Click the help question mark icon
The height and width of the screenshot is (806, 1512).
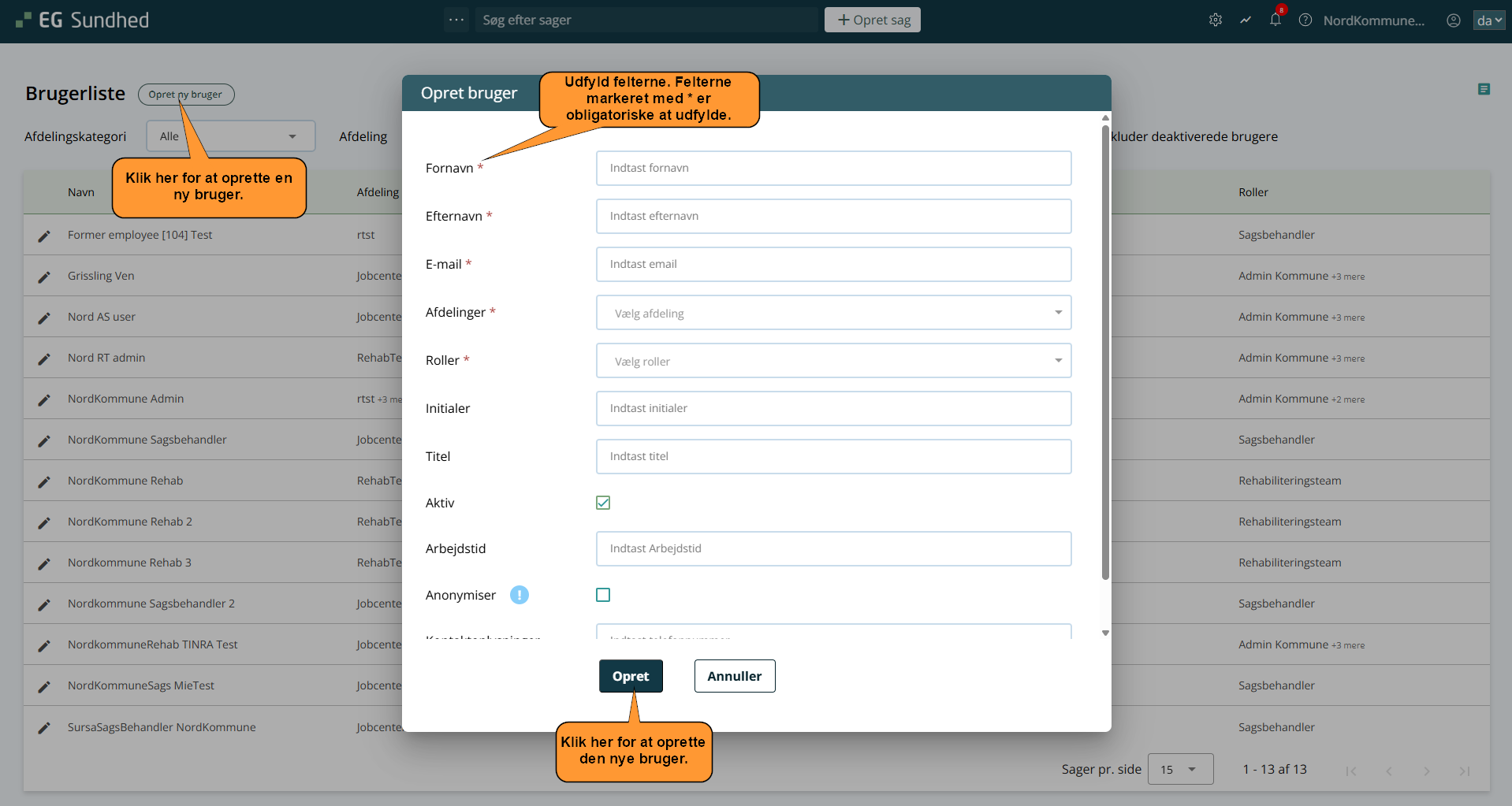pos(1305,20)
